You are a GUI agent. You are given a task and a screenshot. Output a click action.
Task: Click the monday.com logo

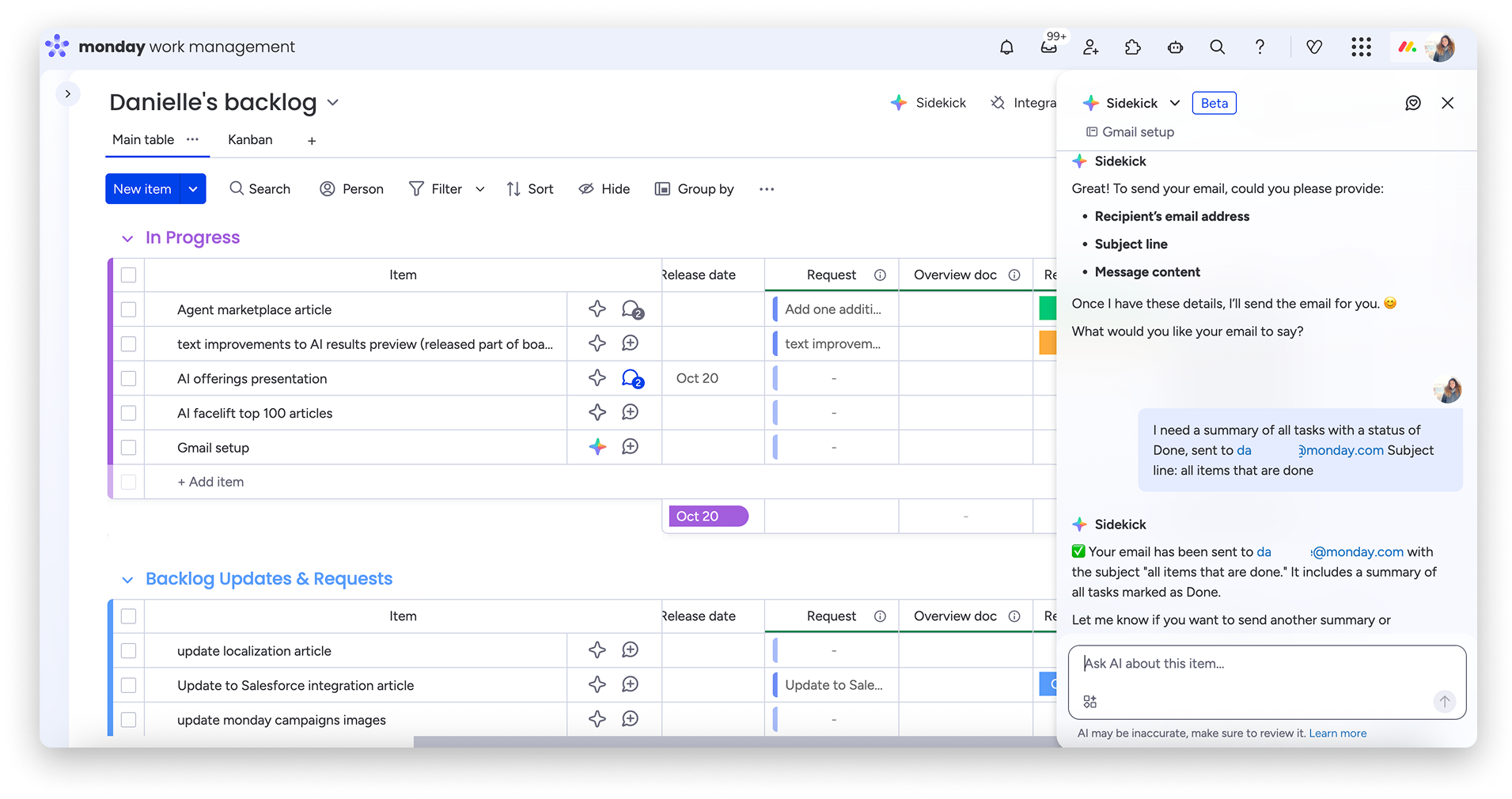(1407, 47)
